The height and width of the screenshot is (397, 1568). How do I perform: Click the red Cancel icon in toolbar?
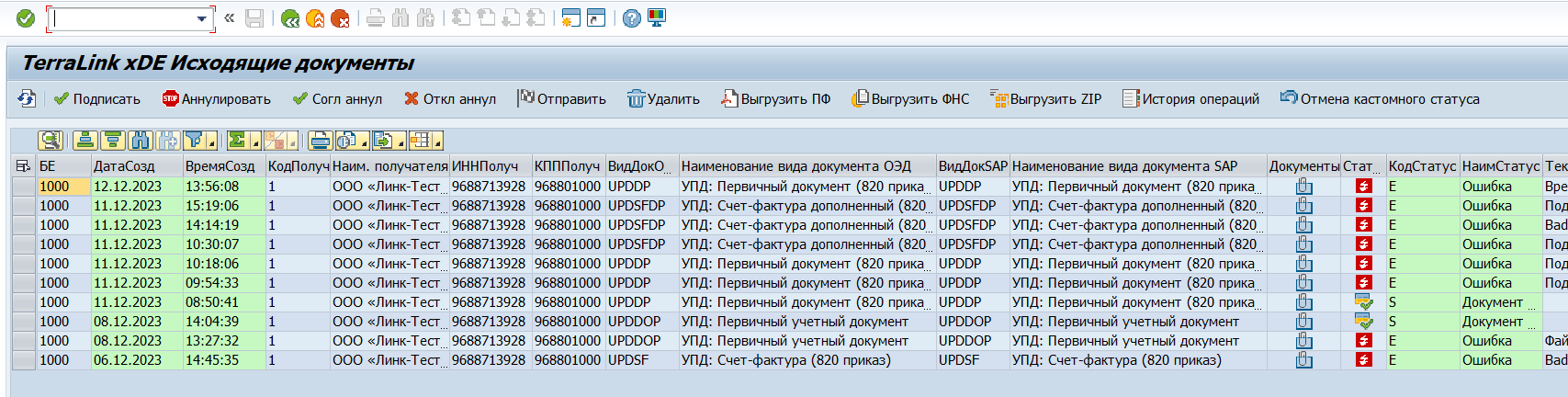point(340,18)
